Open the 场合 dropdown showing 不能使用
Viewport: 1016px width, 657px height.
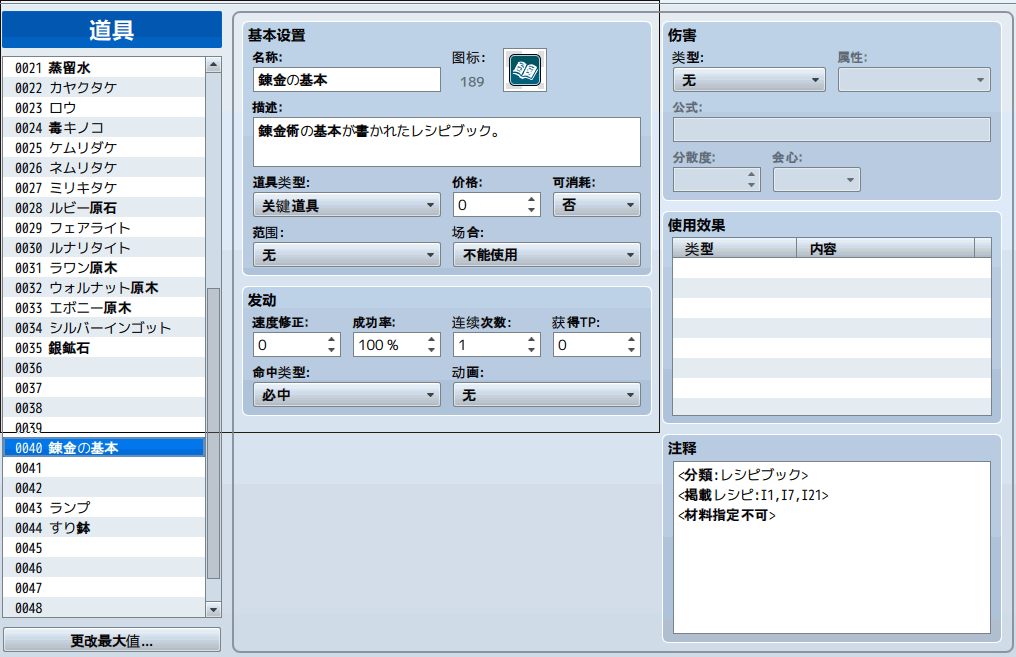547,255
